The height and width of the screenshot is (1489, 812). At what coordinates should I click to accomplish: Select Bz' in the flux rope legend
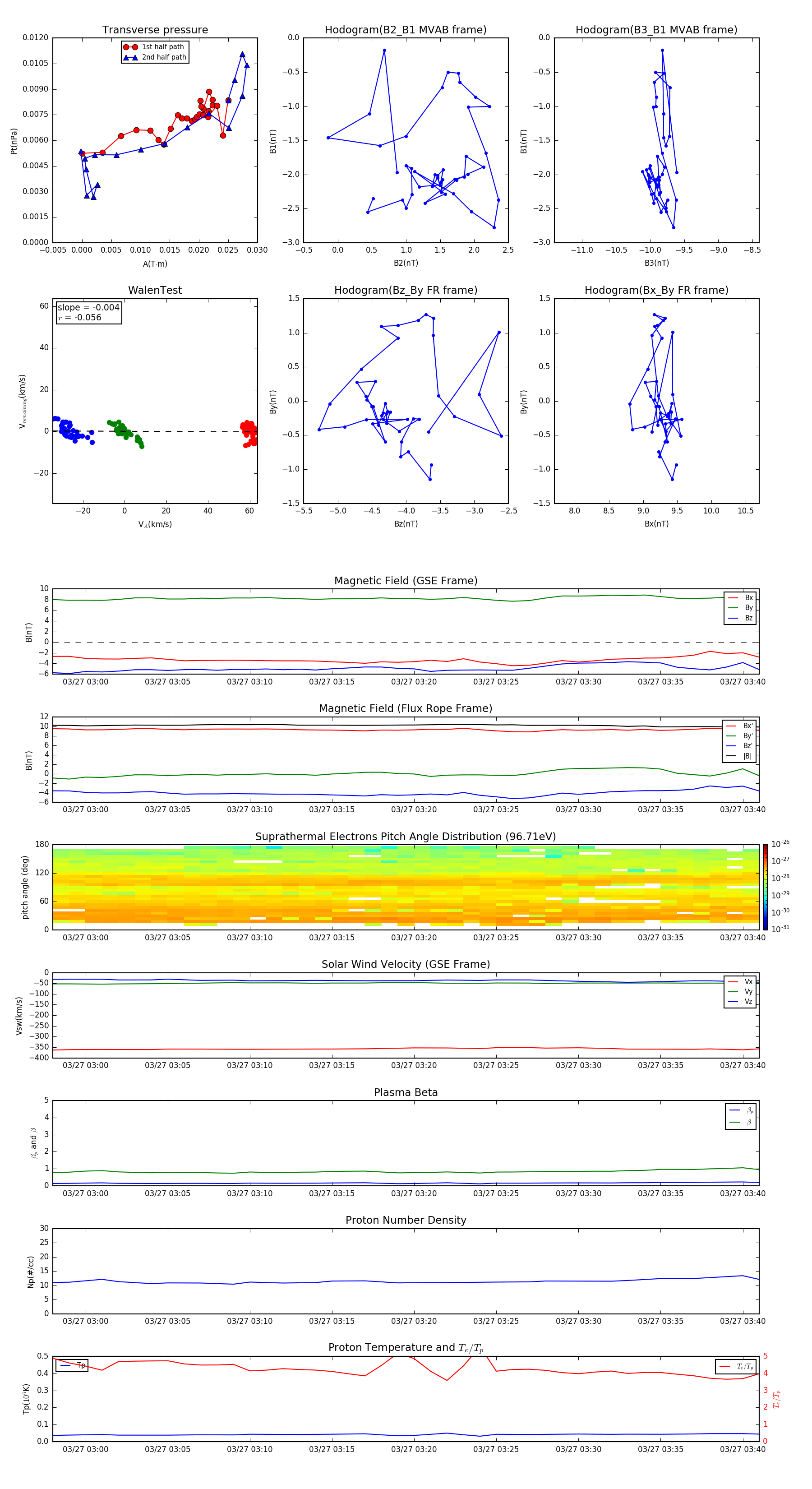click(x=740, y=746)
